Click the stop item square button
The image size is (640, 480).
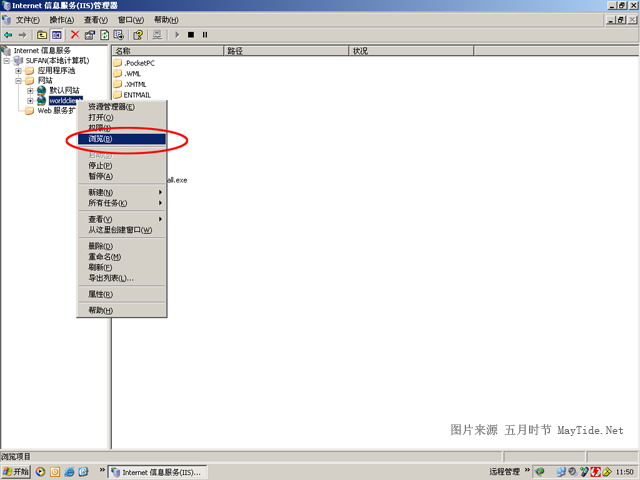pyautogui.click(x=191, y=35)
